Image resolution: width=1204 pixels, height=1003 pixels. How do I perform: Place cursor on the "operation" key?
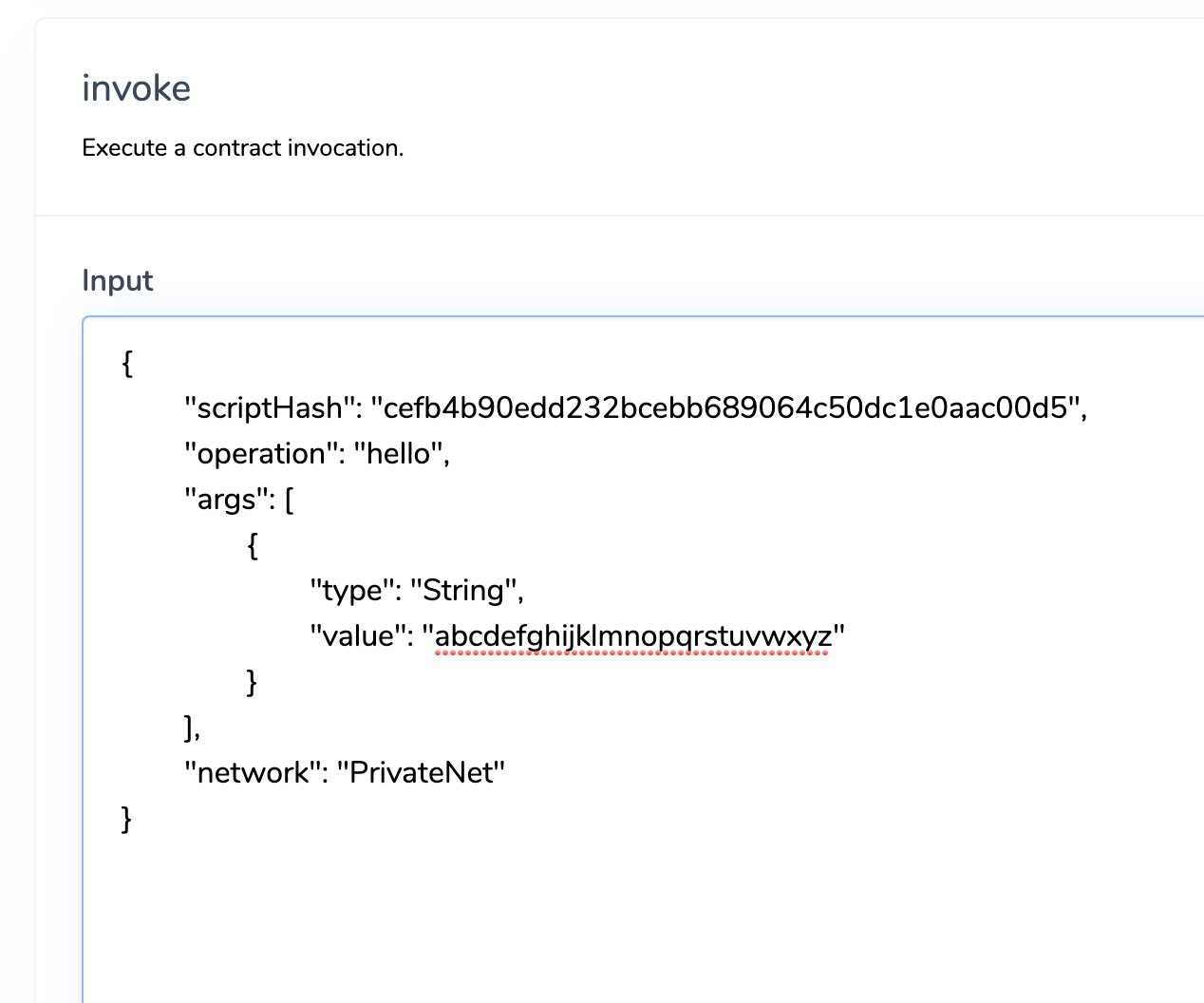point(260,453)
